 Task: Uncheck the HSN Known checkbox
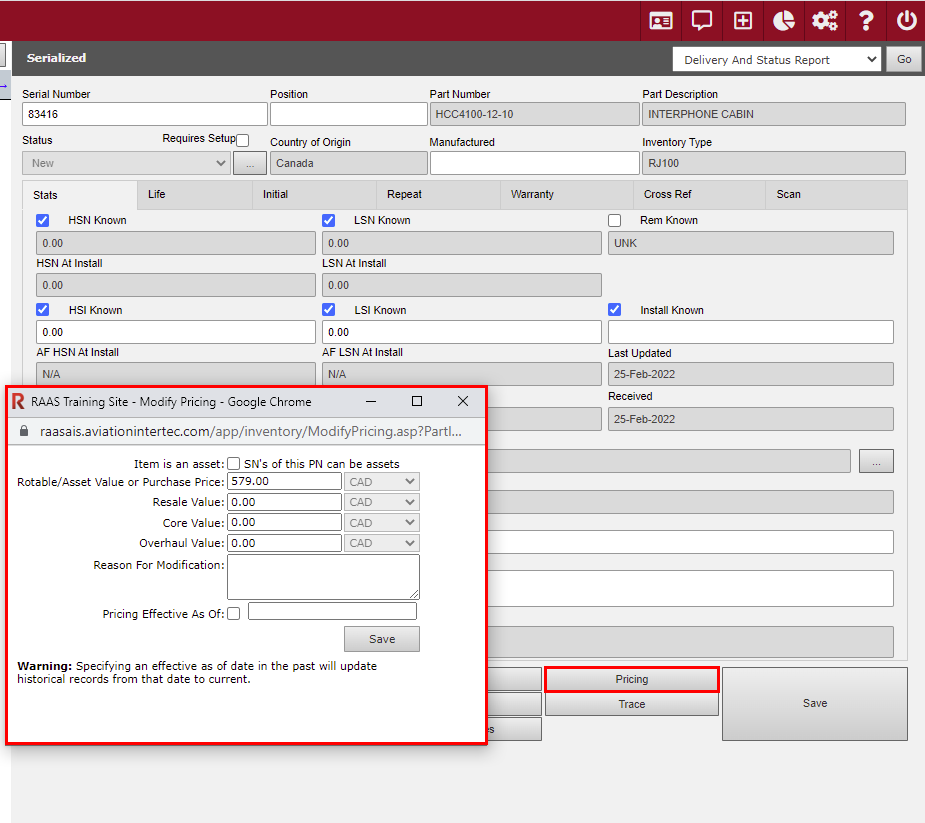coord(42,220)
